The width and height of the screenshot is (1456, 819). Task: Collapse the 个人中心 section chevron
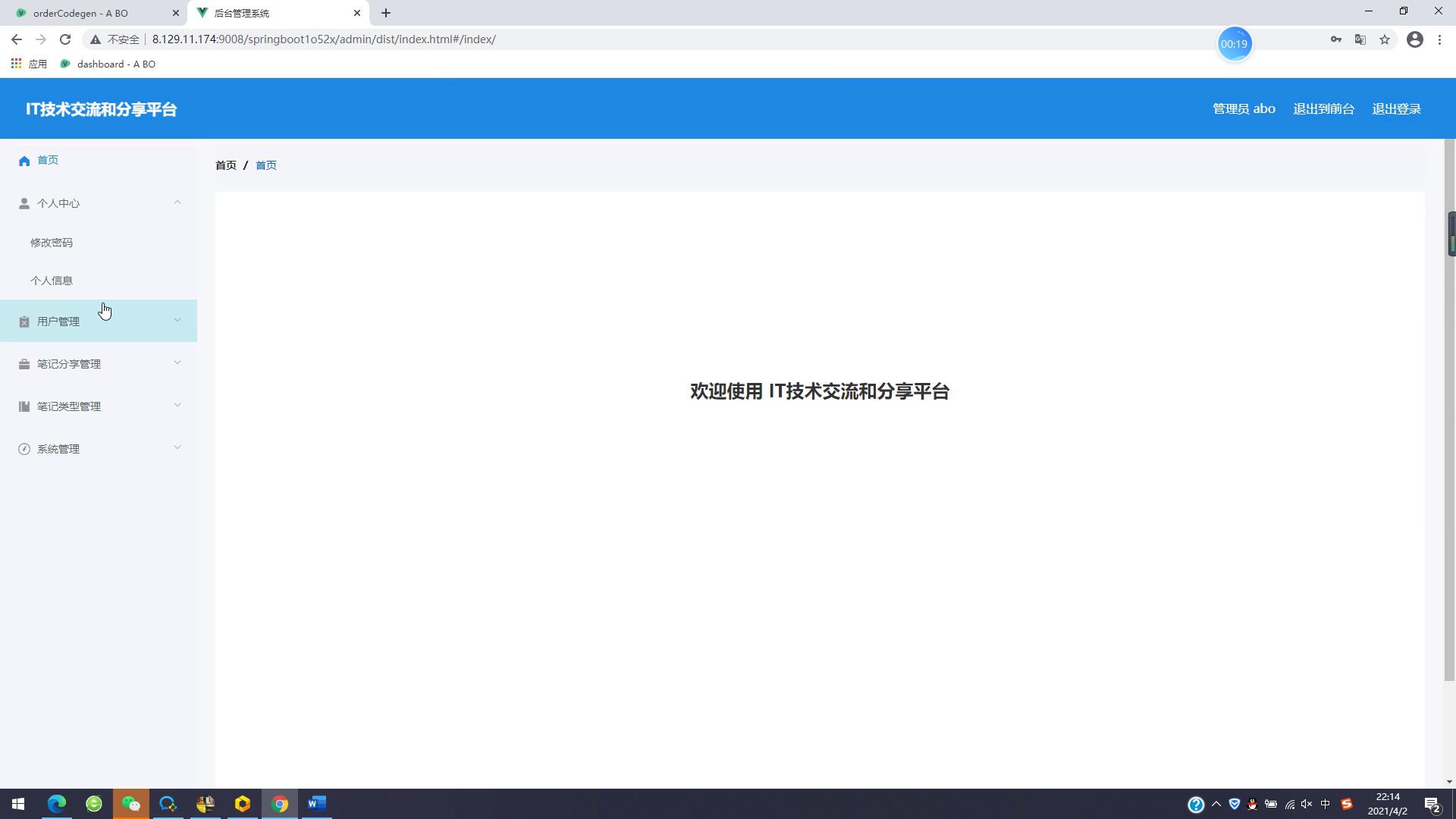177,202
